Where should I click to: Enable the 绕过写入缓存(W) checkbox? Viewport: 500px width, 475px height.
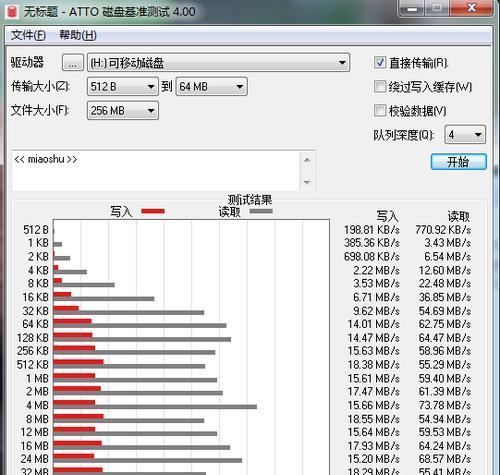tap(380, 87)
